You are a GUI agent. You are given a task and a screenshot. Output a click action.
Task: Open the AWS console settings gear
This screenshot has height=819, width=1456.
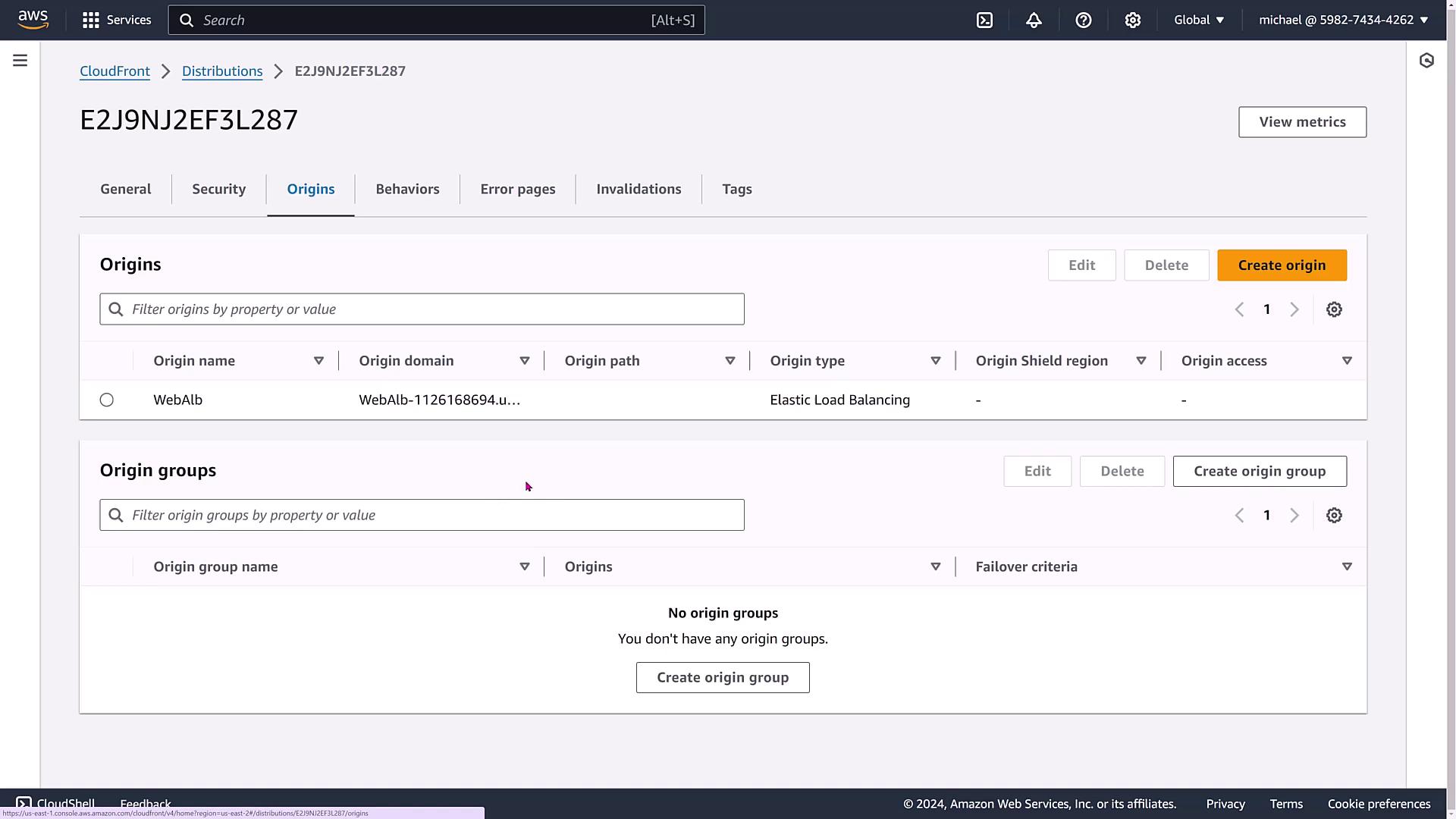point(1132,20)
